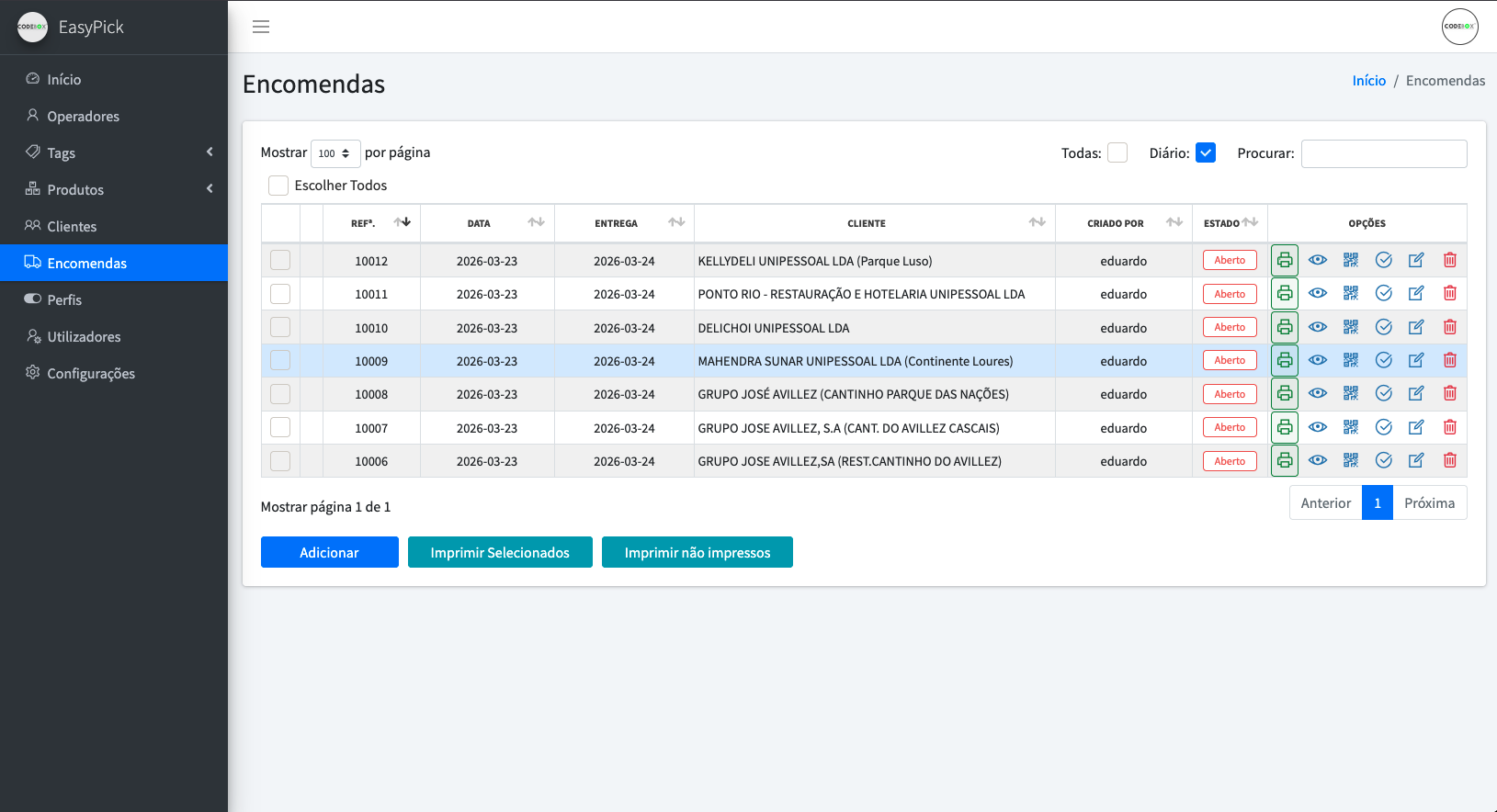Image resolution: width=1497 pixels, height=812 pixels.
Task: Delete order 10007 with trash icon
Action: click(x=1449, y=427)
